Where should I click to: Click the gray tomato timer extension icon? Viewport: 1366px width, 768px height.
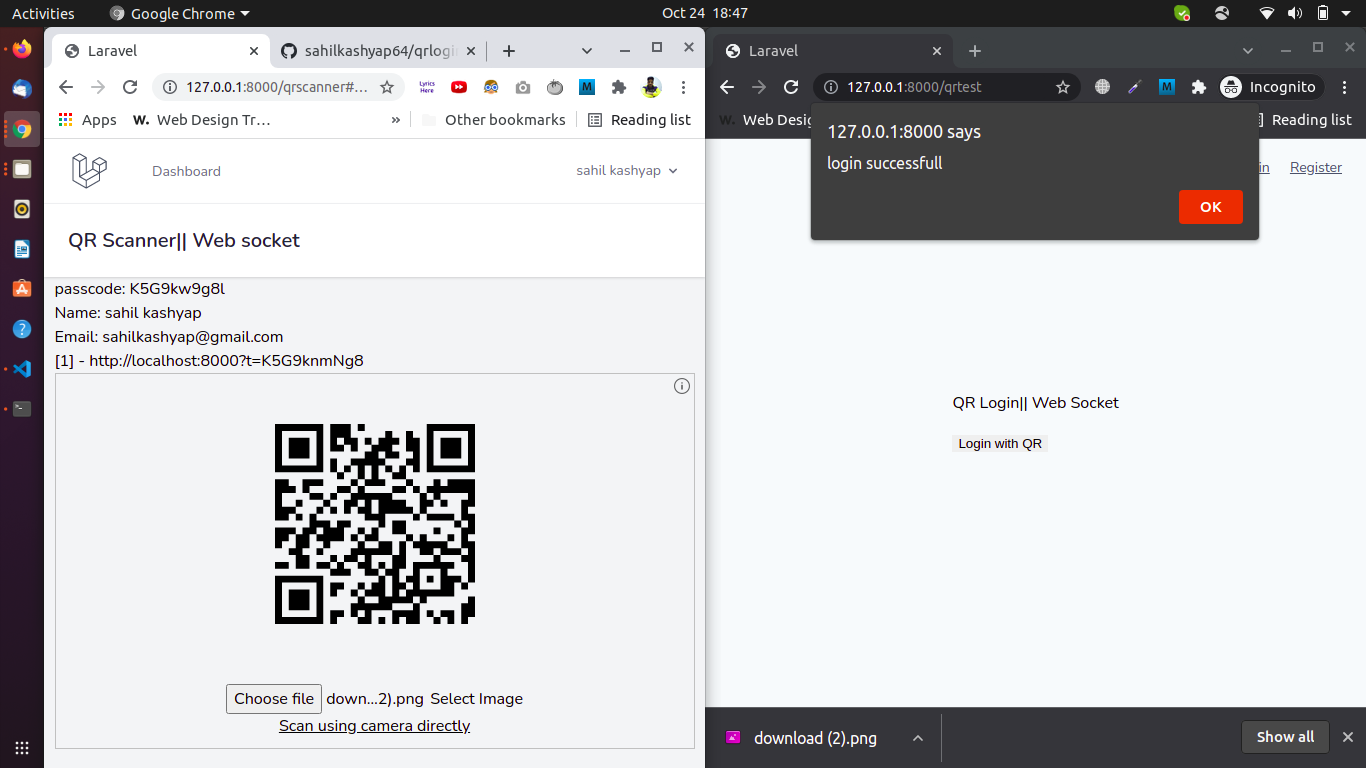click(x=555, y=87)
